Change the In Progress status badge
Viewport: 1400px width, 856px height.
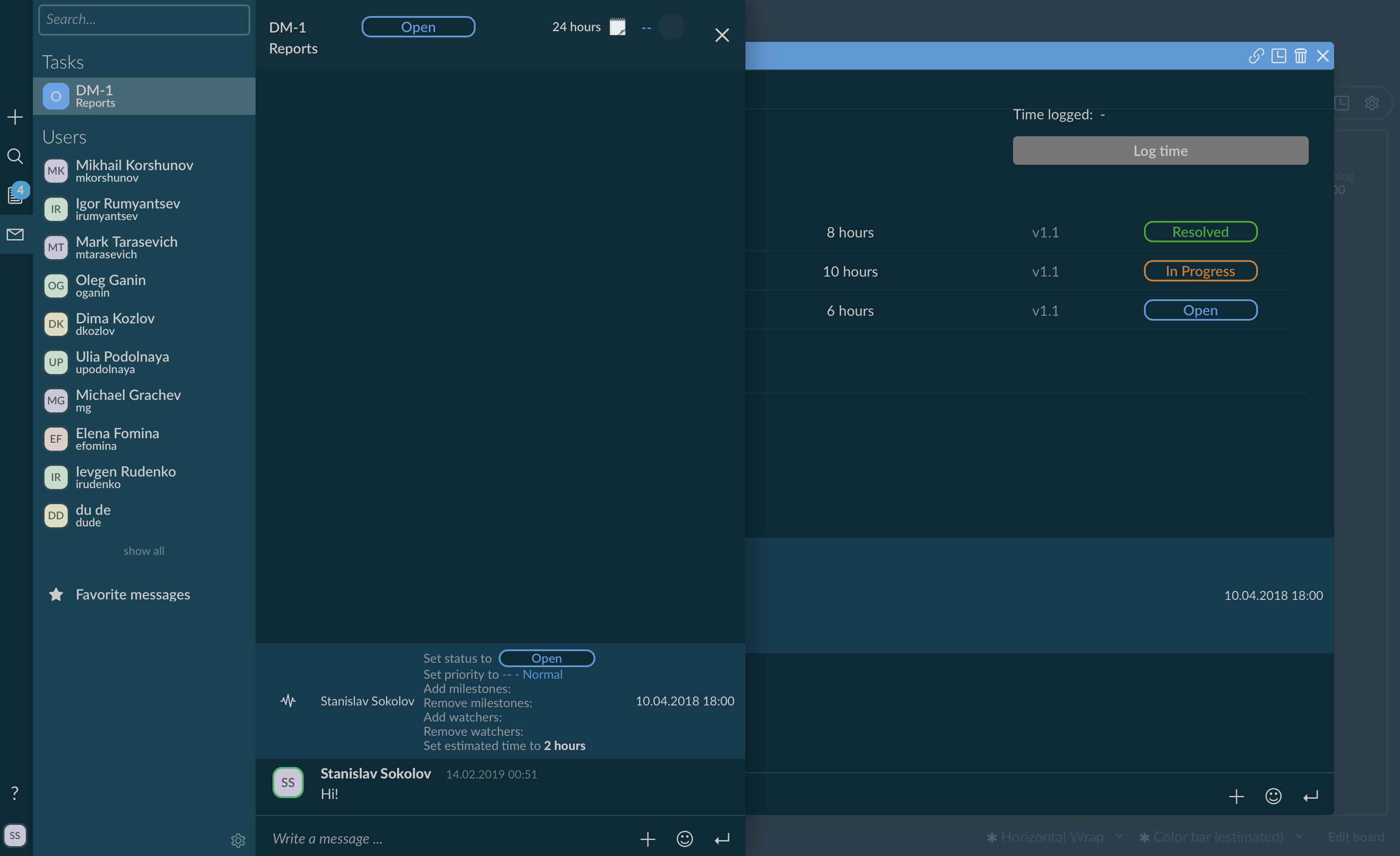1200,271
